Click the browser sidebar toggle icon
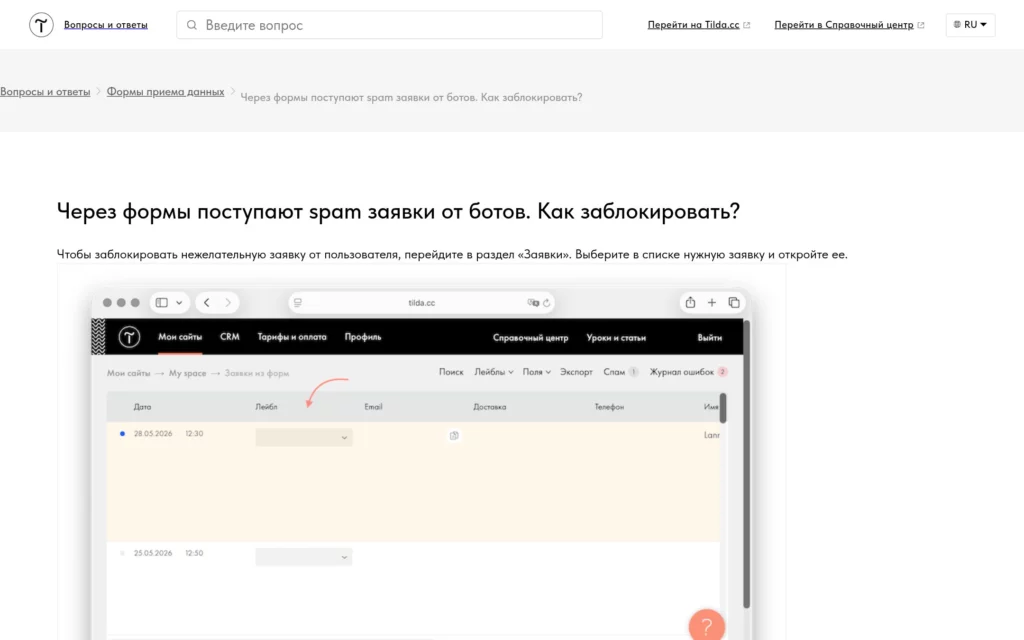This screenshot has width=1024, height=640. [161, 302]
